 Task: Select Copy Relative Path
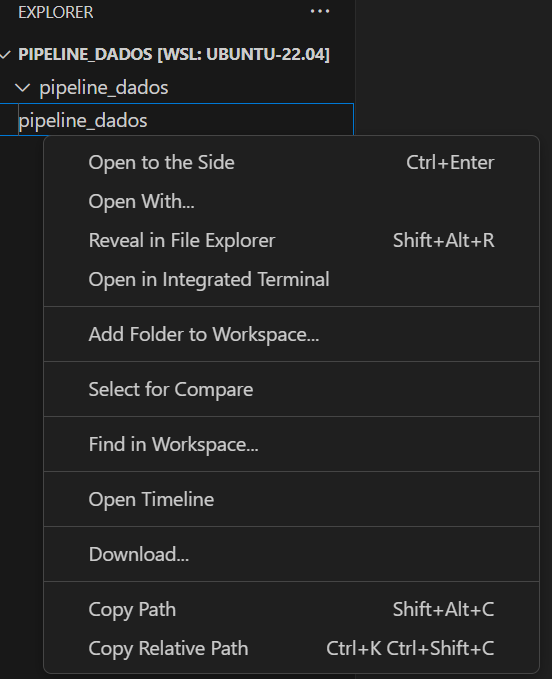168,649
